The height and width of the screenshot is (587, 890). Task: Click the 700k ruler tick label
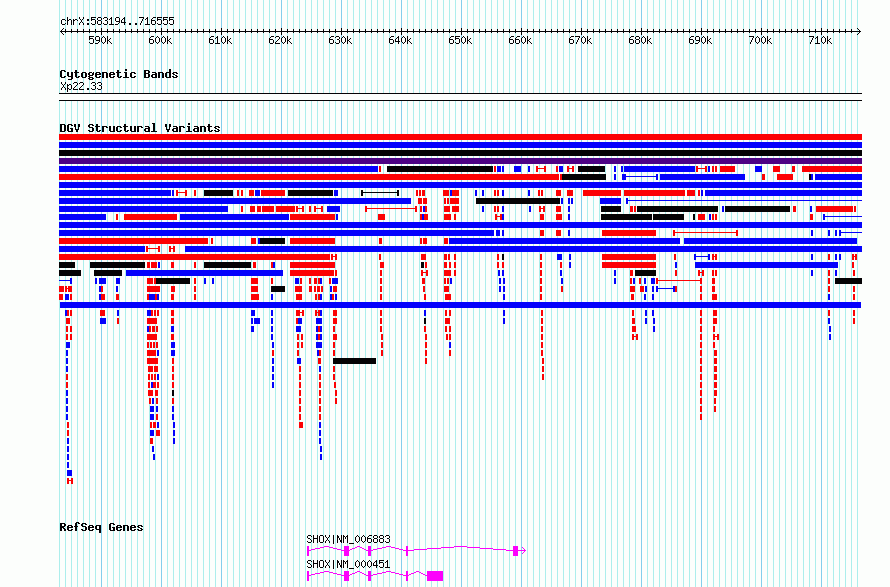pos(760,40)
